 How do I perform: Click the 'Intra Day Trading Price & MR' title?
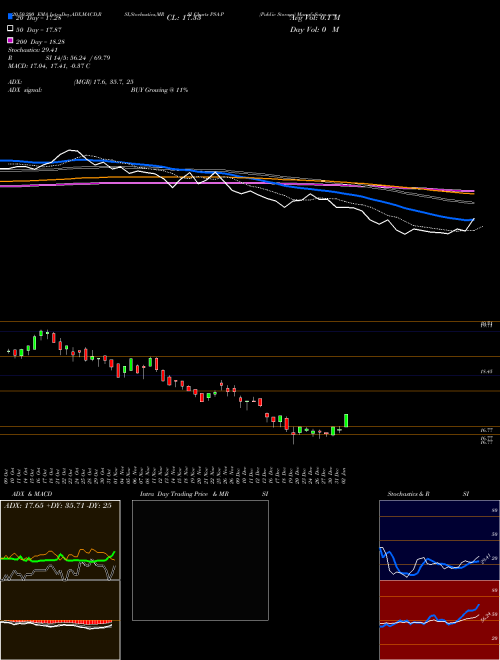pyautogui.click(x=184, y=494)
